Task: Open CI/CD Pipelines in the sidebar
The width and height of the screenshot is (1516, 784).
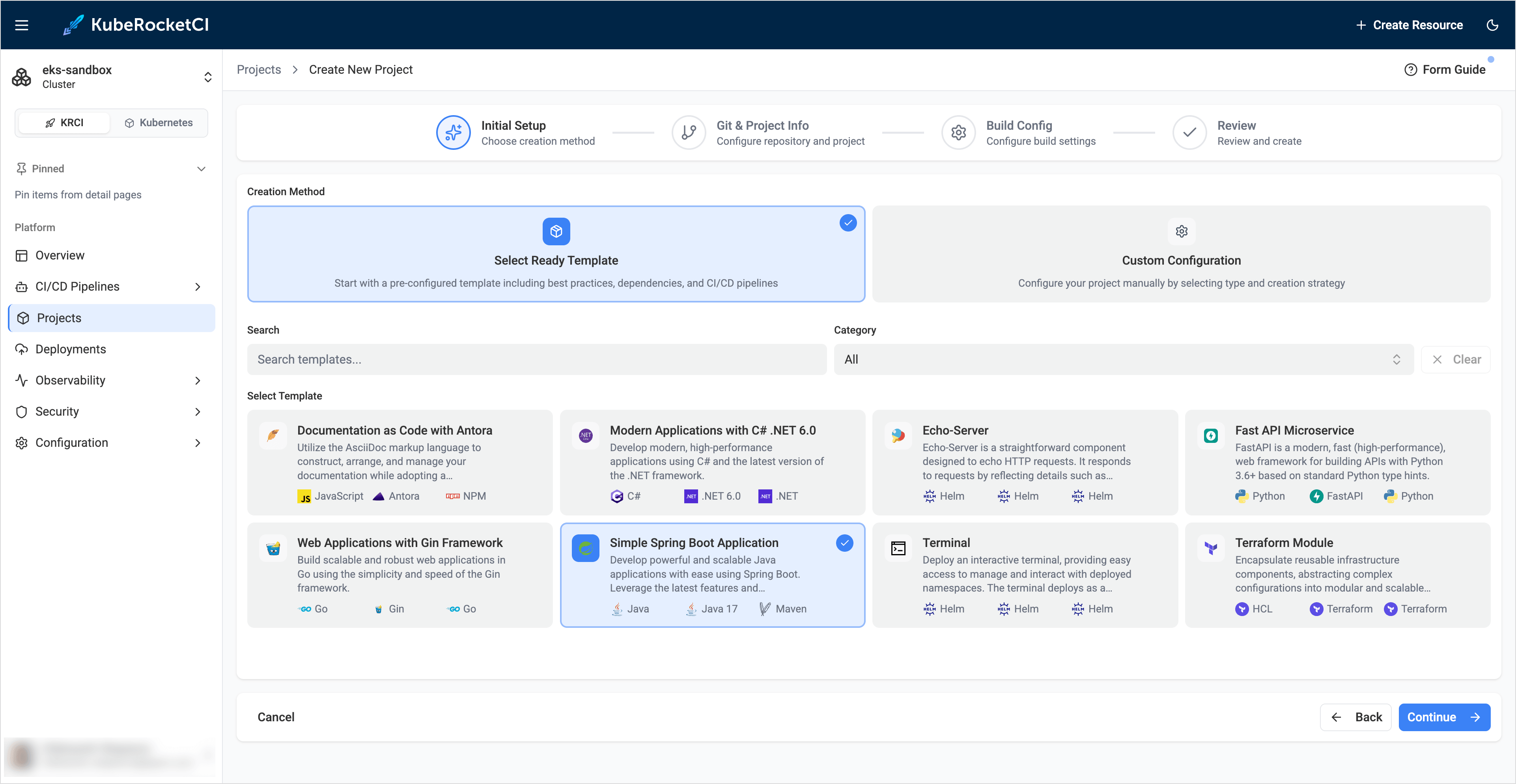Action: pos(112,287)
